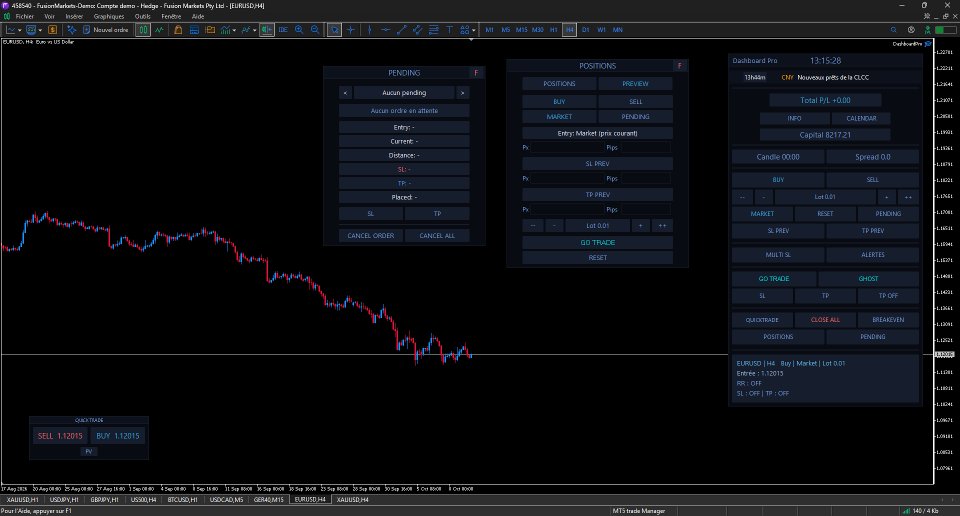Image resolution: width=960 pixels, height=516 pixels.
Task: Click QuickTrade SELL 1.12015 button
Action: [x=60, y=436]
